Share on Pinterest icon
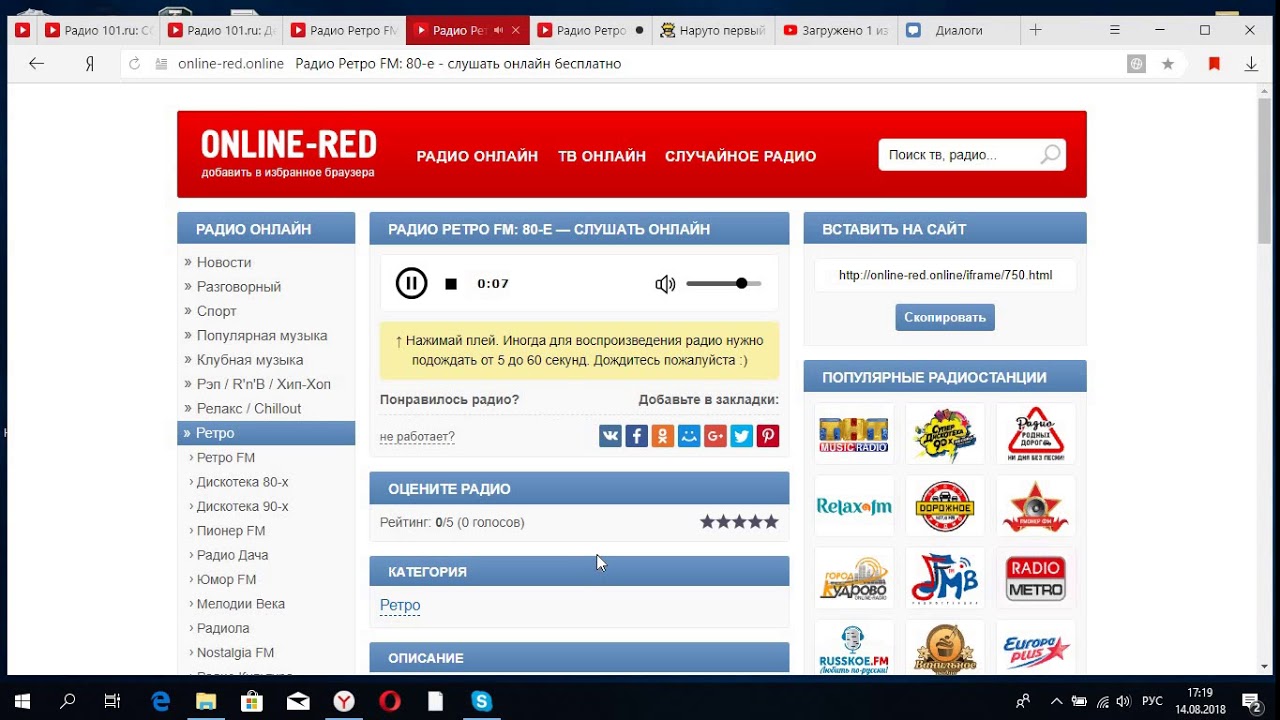1280x720 pixels. [768, 436]
